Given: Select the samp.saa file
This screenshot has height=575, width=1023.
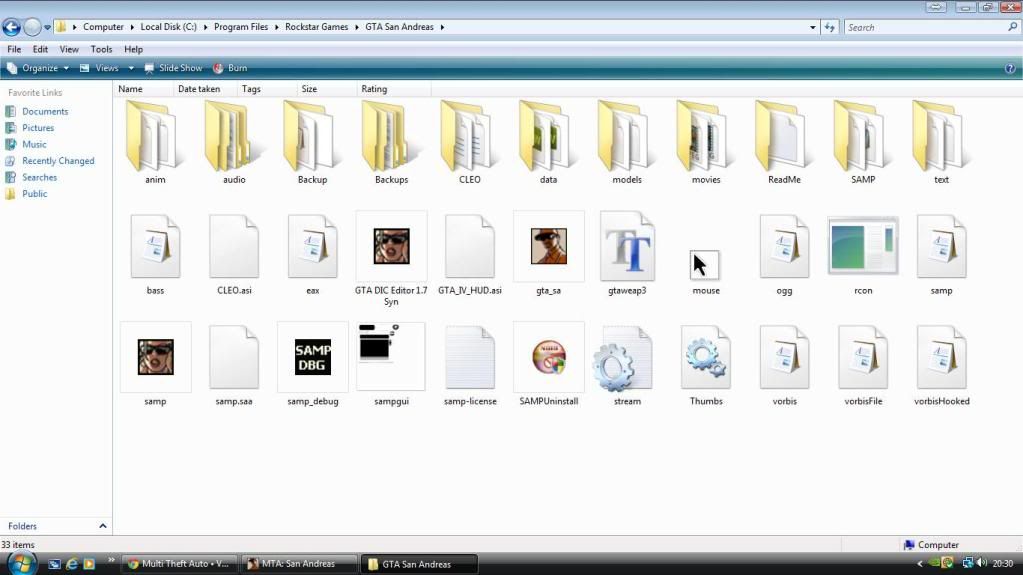Looking at the screenshot, I should click(x=234, y=364).
